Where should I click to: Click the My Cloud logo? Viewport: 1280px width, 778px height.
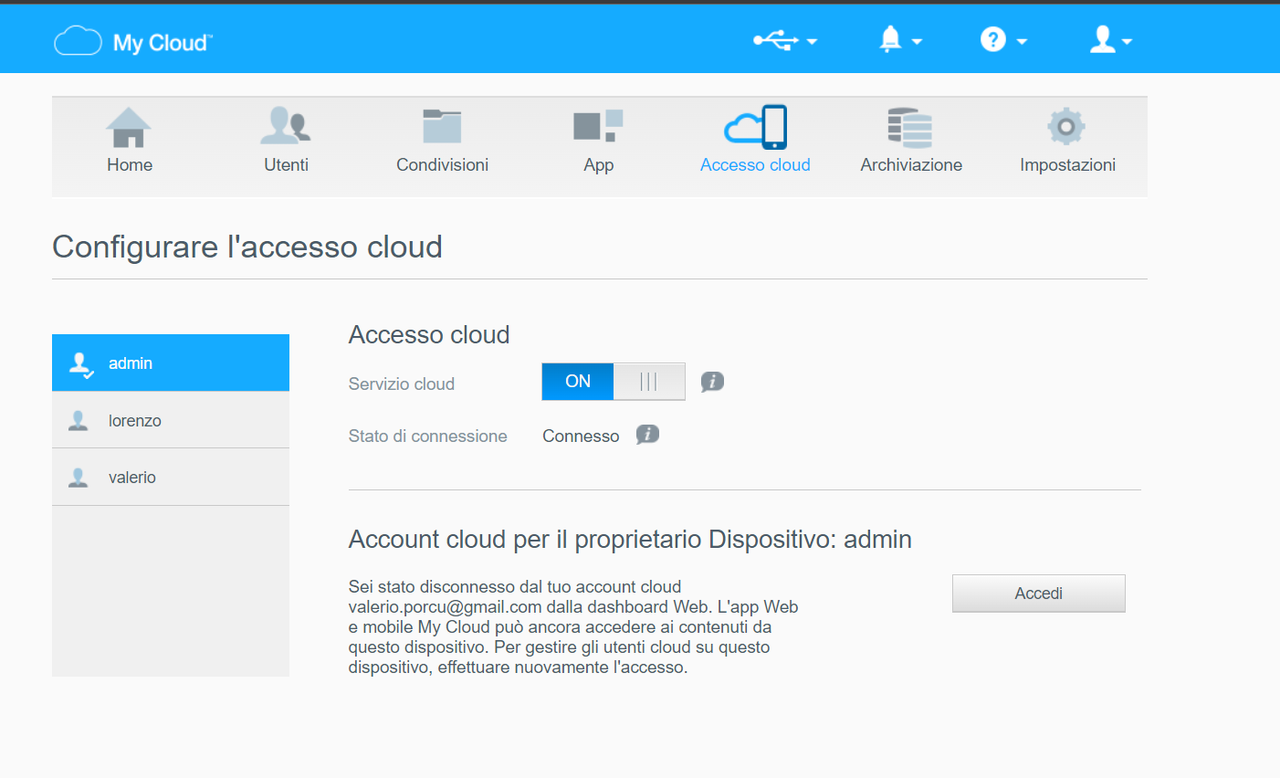click(x=132, y=41)
